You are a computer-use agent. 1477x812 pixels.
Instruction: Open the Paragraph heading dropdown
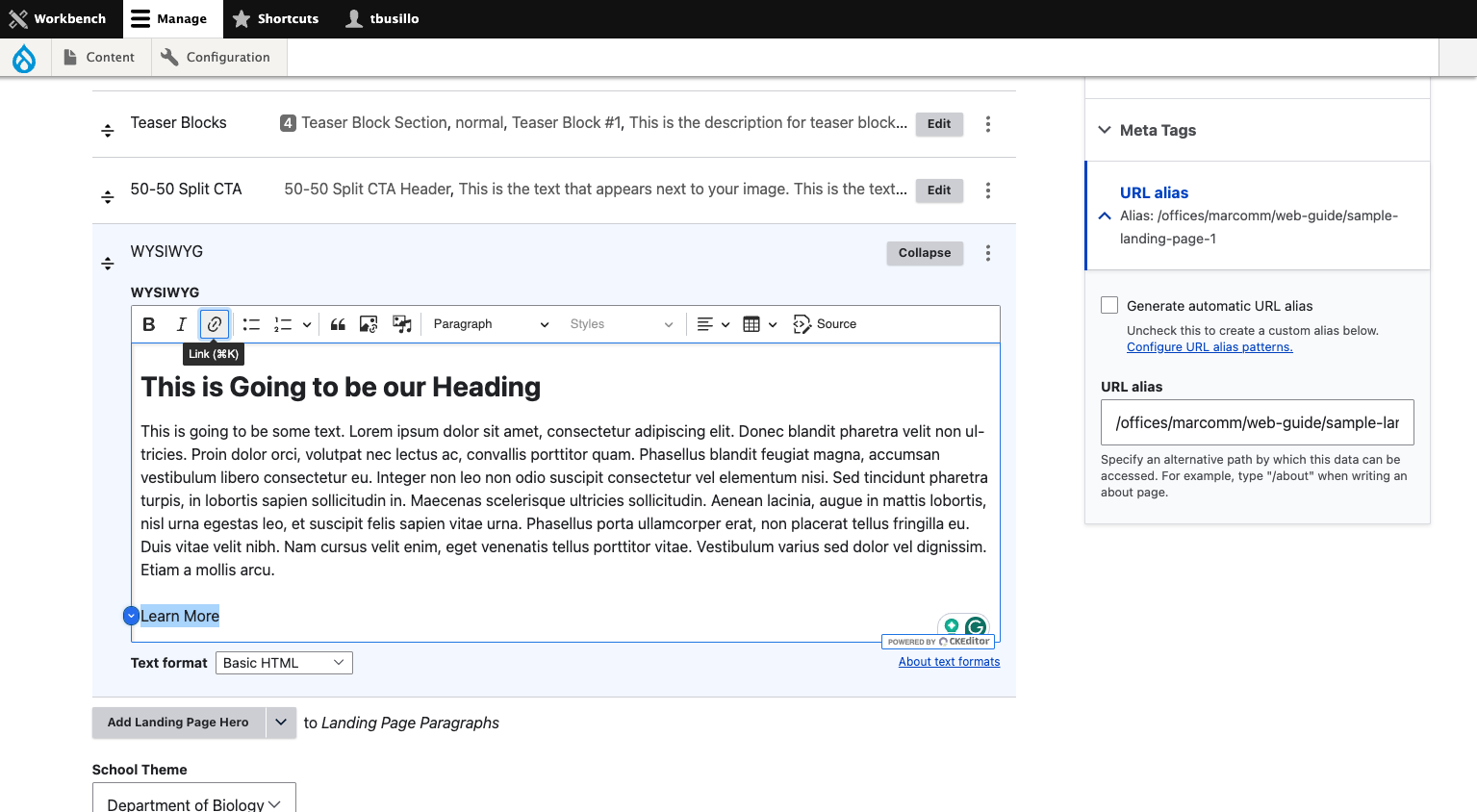[x=491, y=324]
